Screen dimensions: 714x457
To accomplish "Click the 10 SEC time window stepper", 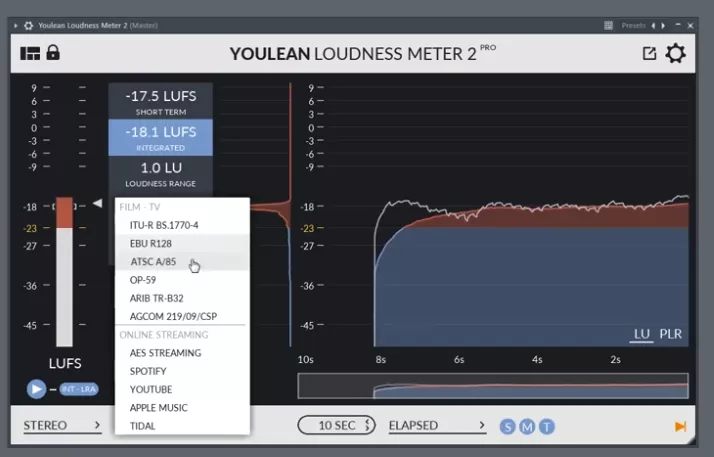I will click(x=337, y=426).
